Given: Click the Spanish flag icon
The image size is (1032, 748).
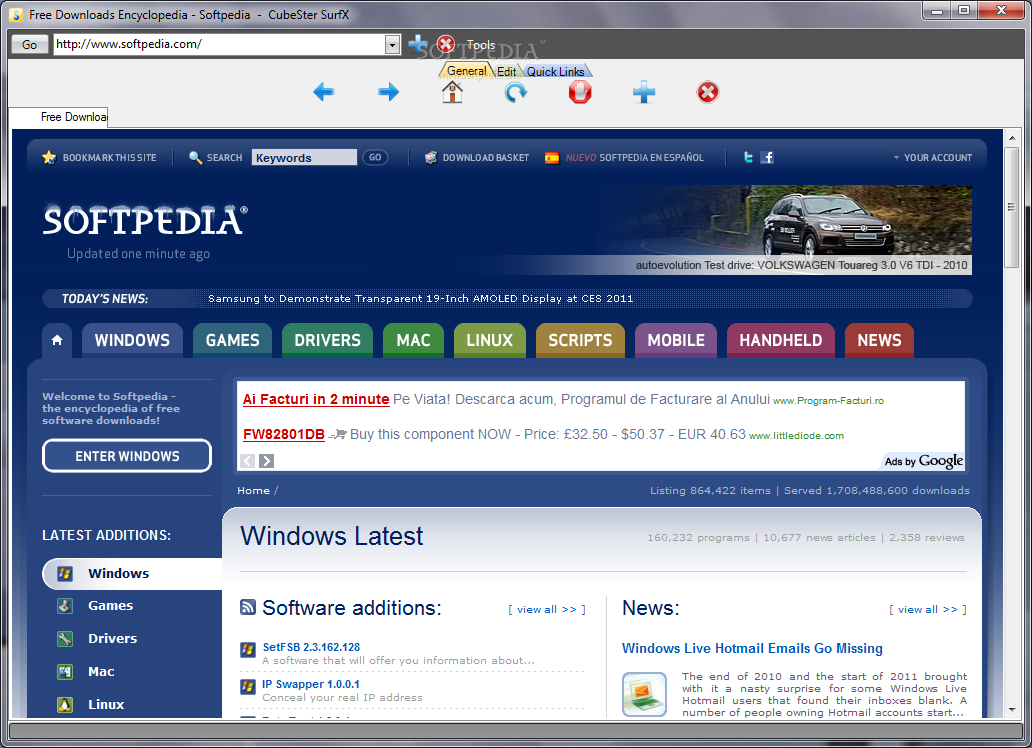Looking at the screenshot, I should click(552, 158).
